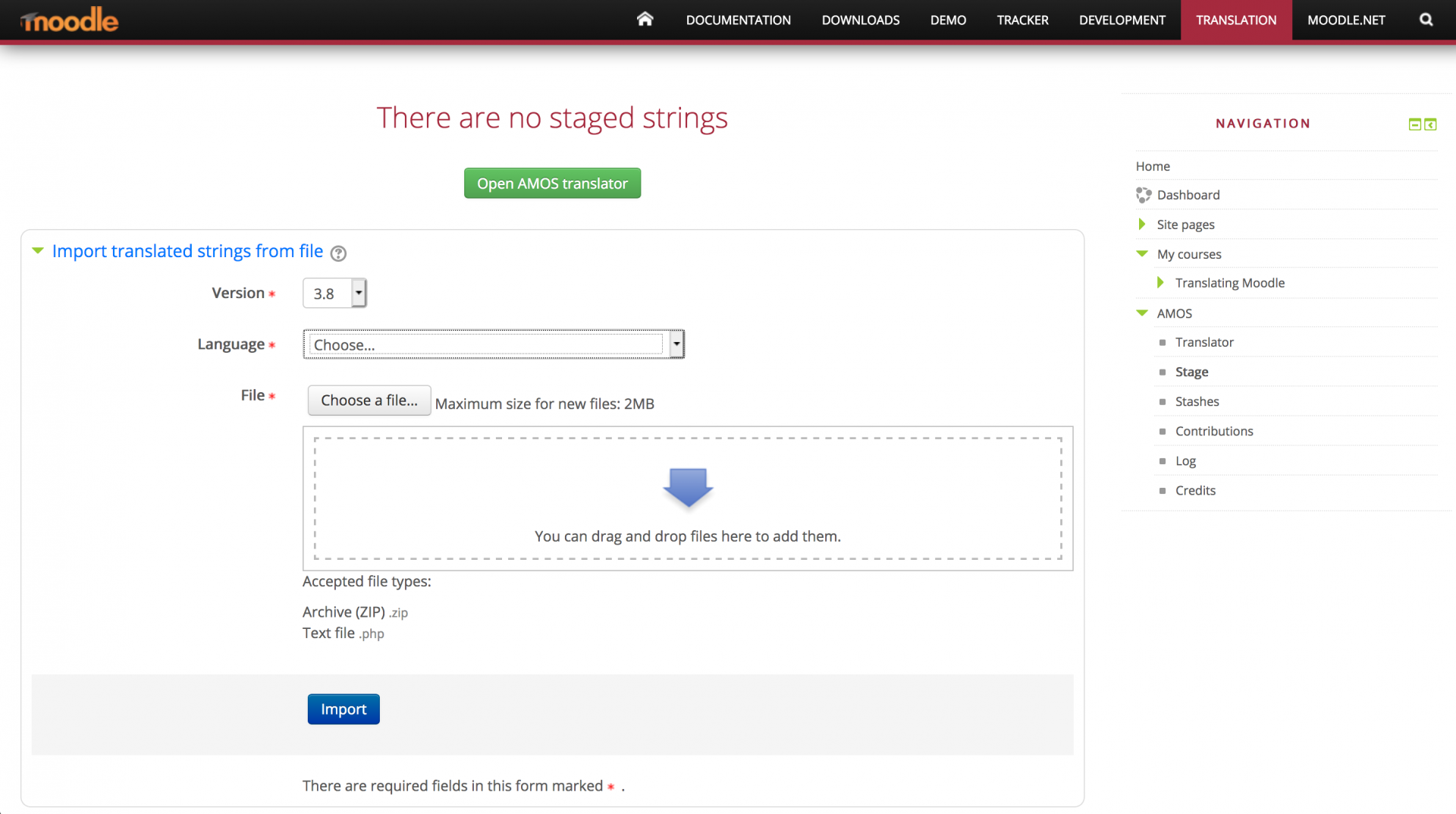Go to Home in navigation

1153,166
